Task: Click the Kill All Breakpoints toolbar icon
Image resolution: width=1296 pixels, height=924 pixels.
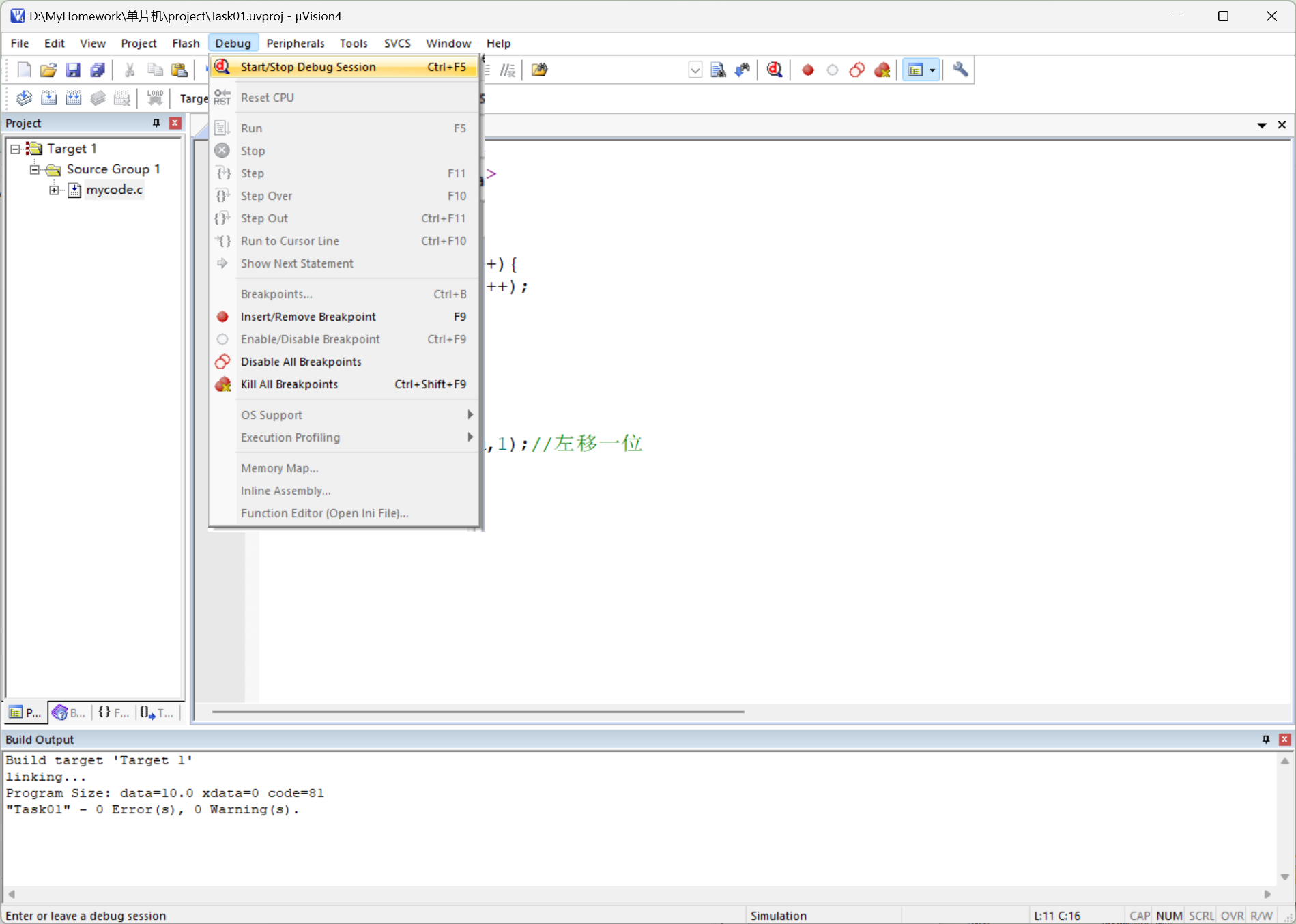Action: (882, 70)
